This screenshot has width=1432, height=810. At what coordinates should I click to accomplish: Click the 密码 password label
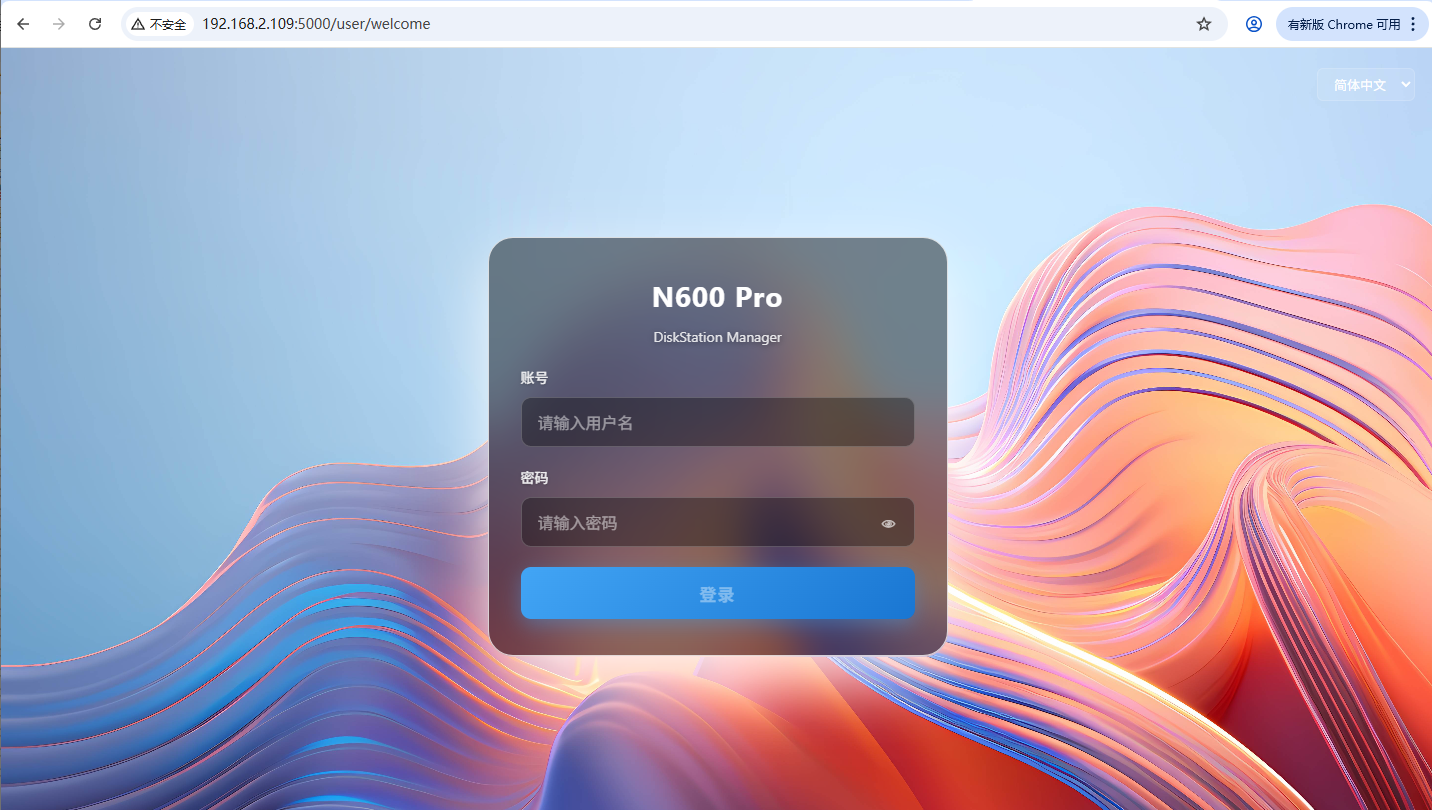[534, 478]
